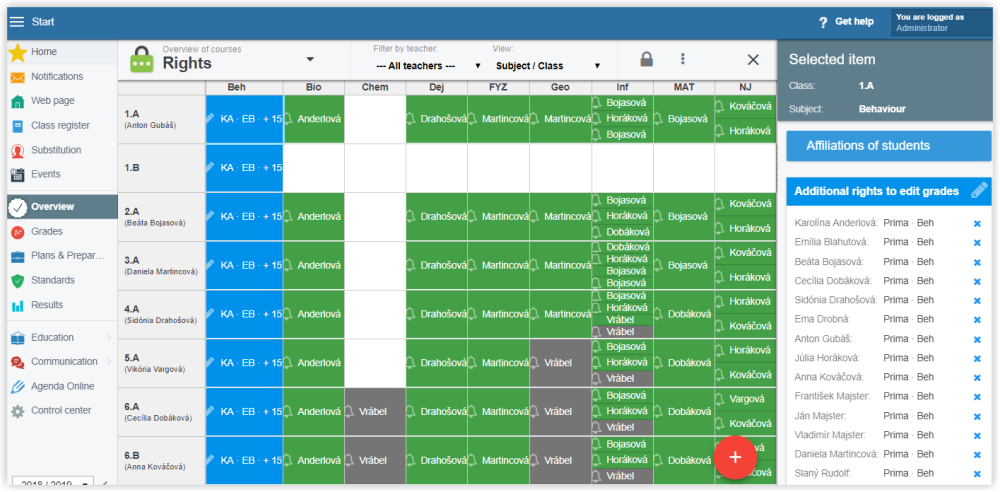The width and height of the screenshot is (1000, 492).
Task: Click the Get help link
Action: point(854,22)
